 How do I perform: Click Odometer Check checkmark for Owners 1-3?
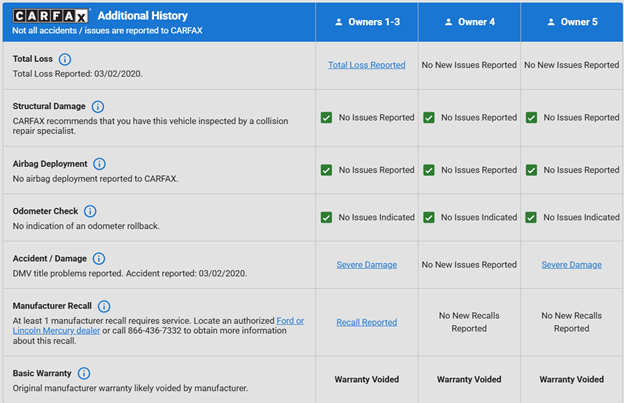326,218
